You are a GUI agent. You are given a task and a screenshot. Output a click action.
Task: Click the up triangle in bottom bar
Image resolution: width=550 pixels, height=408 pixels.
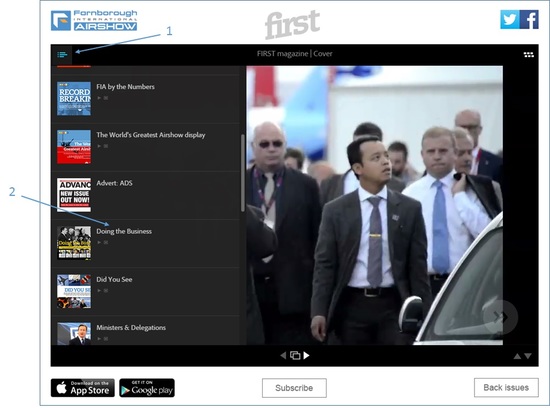517,356
